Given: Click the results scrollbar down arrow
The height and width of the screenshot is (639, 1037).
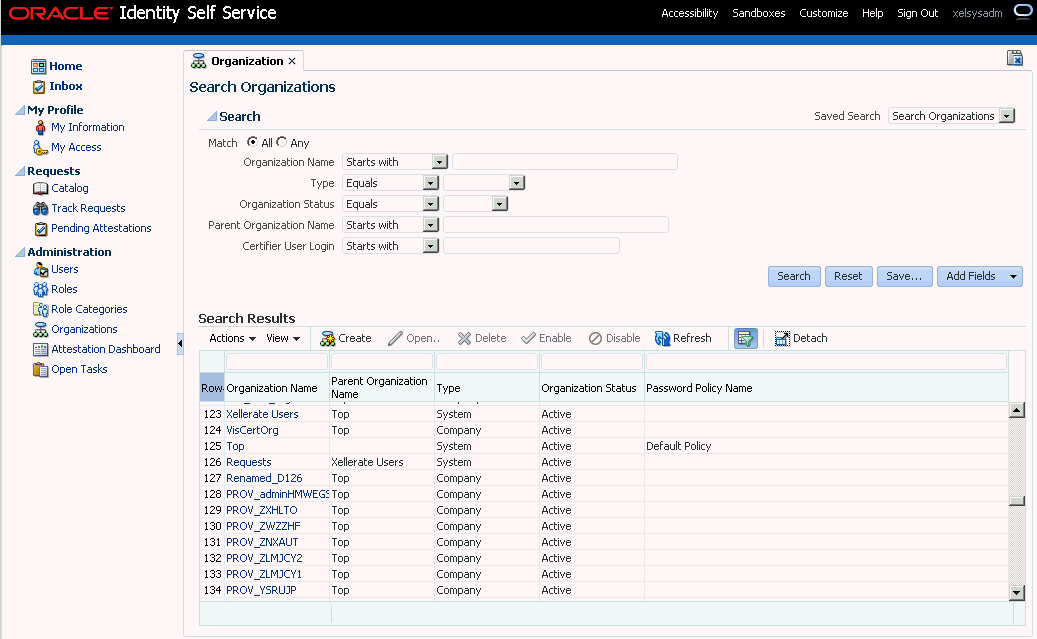Looking at the screenshot, I should coord(1017,592).
